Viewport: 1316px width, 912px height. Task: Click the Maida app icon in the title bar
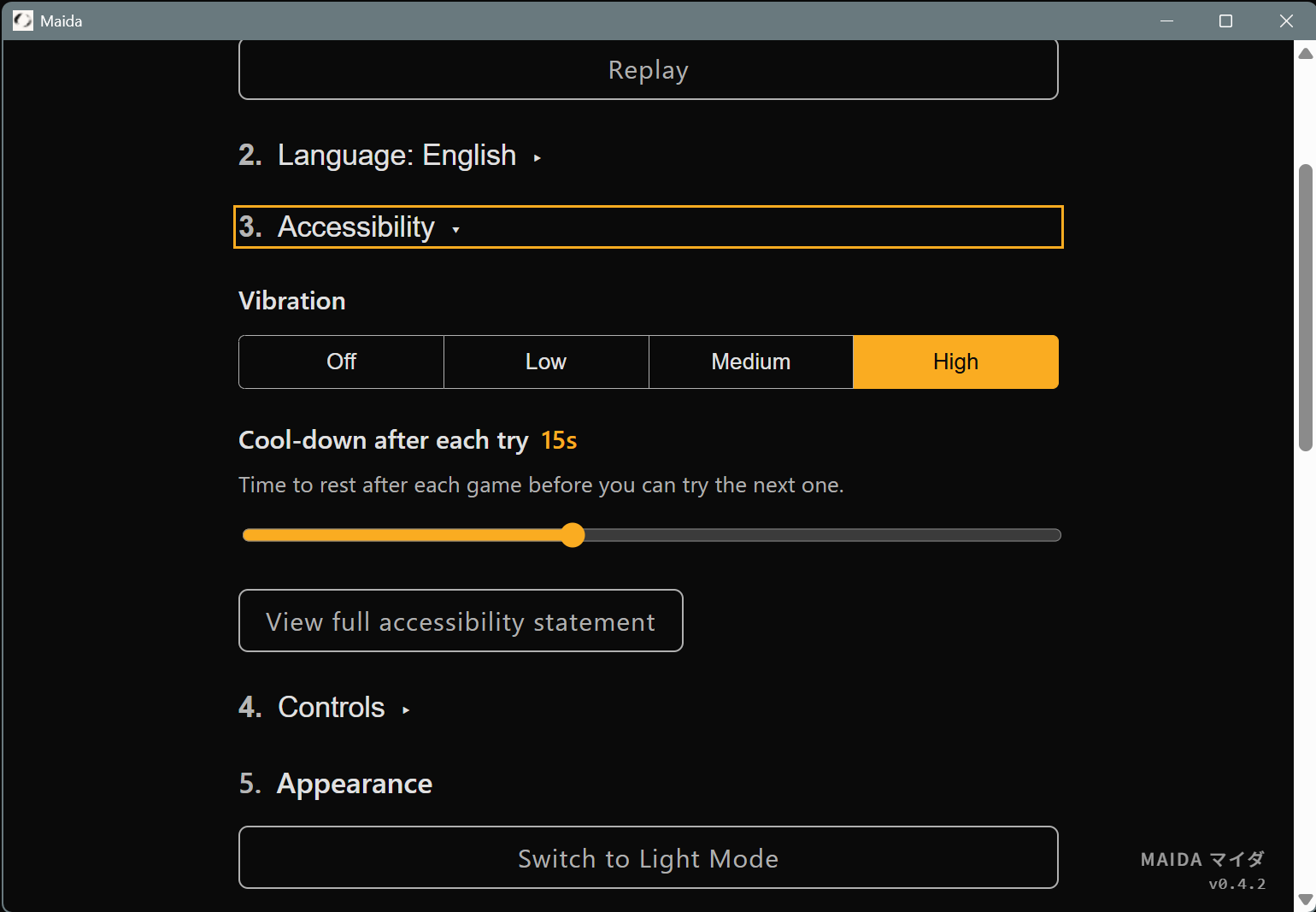[x=22, y=21]
